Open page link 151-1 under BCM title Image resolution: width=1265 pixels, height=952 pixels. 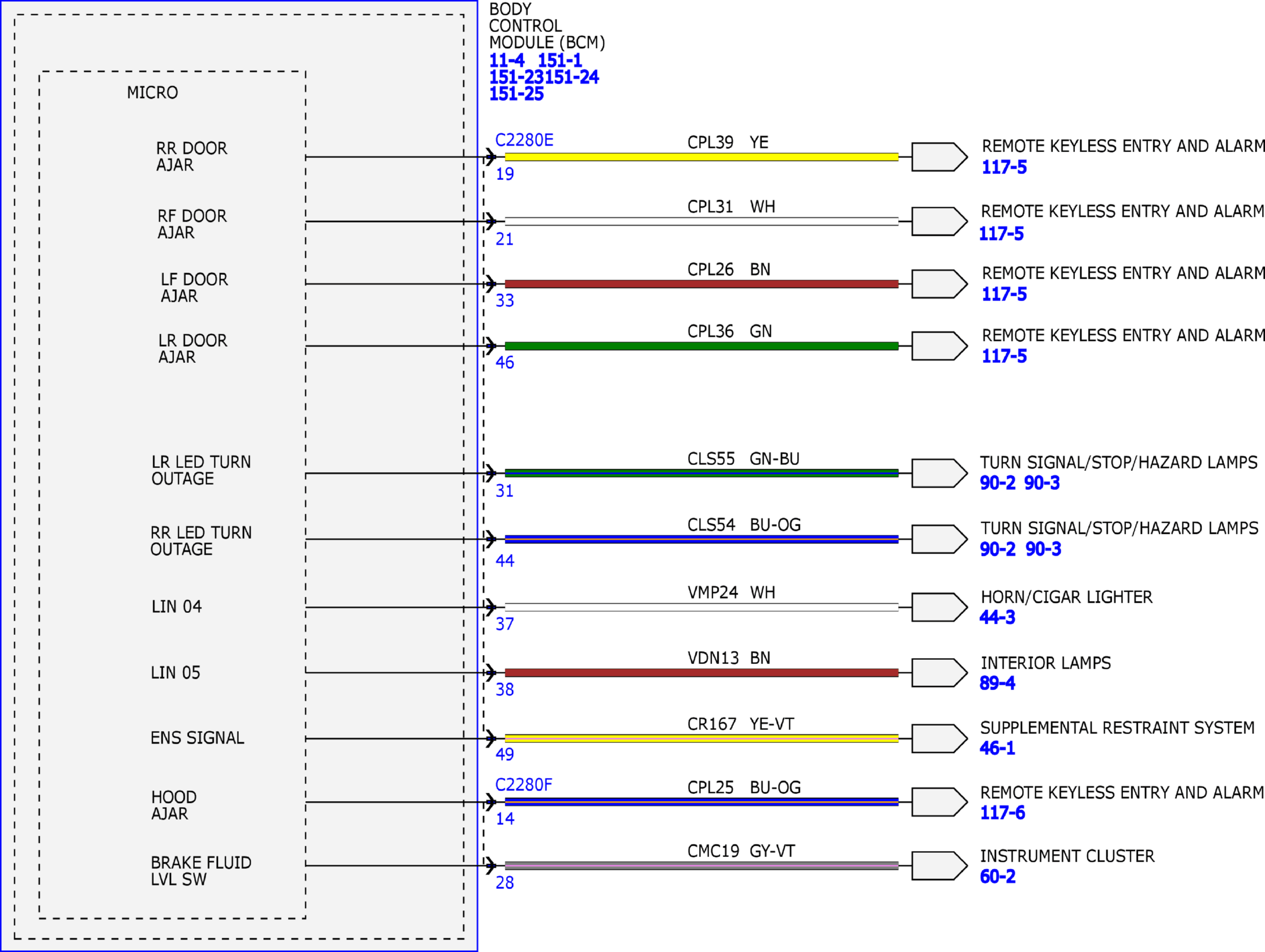pos(559,61)
